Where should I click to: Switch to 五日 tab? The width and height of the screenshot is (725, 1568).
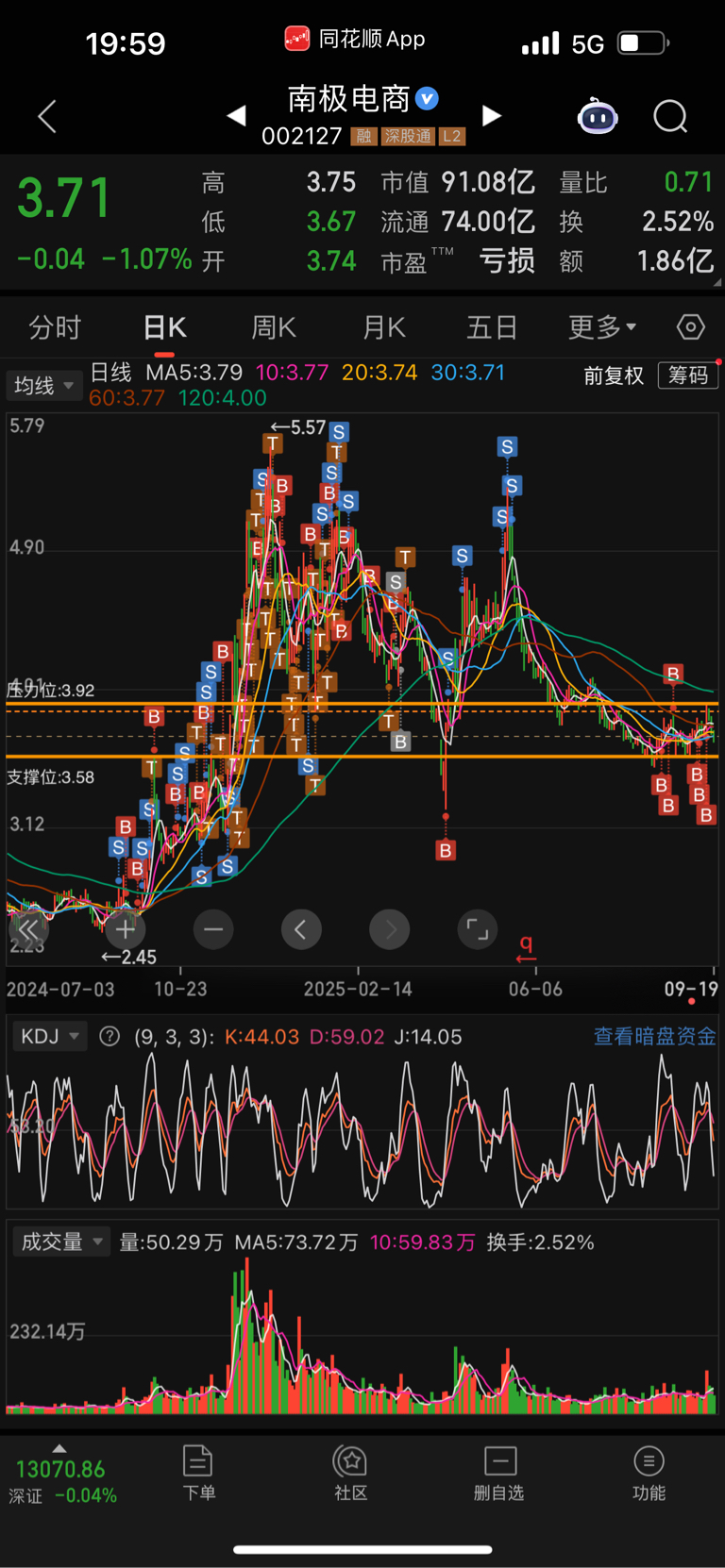(492, 327)
